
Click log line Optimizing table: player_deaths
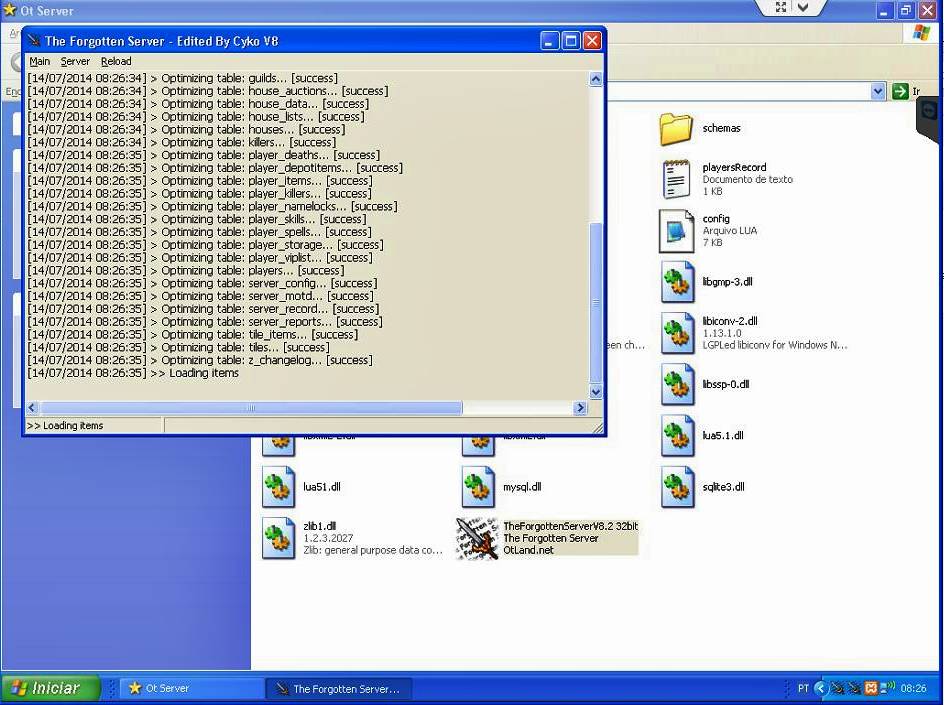coord(203,155)
